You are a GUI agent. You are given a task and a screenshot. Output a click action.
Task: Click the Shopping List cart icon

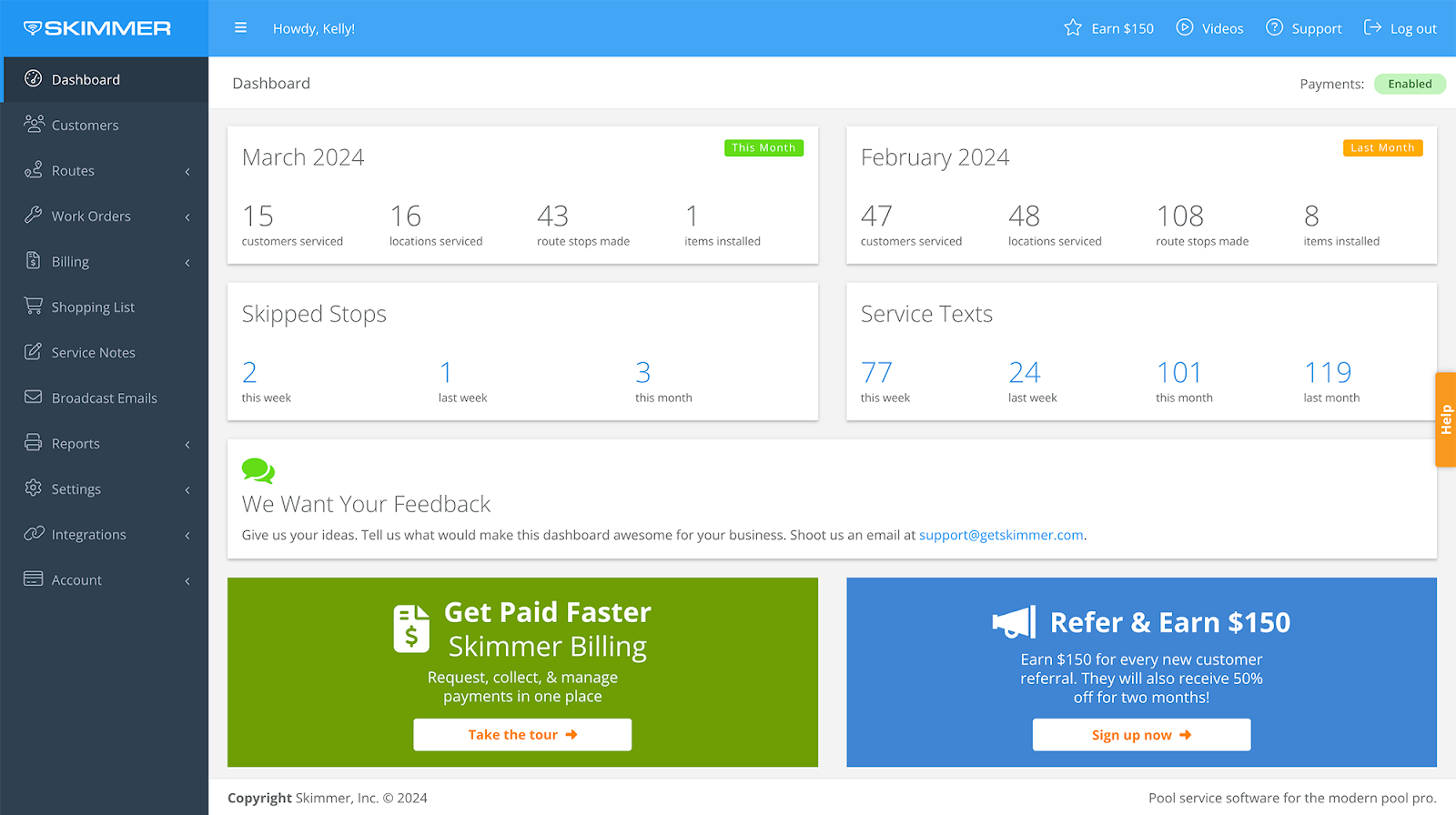(x=34, y=306)
